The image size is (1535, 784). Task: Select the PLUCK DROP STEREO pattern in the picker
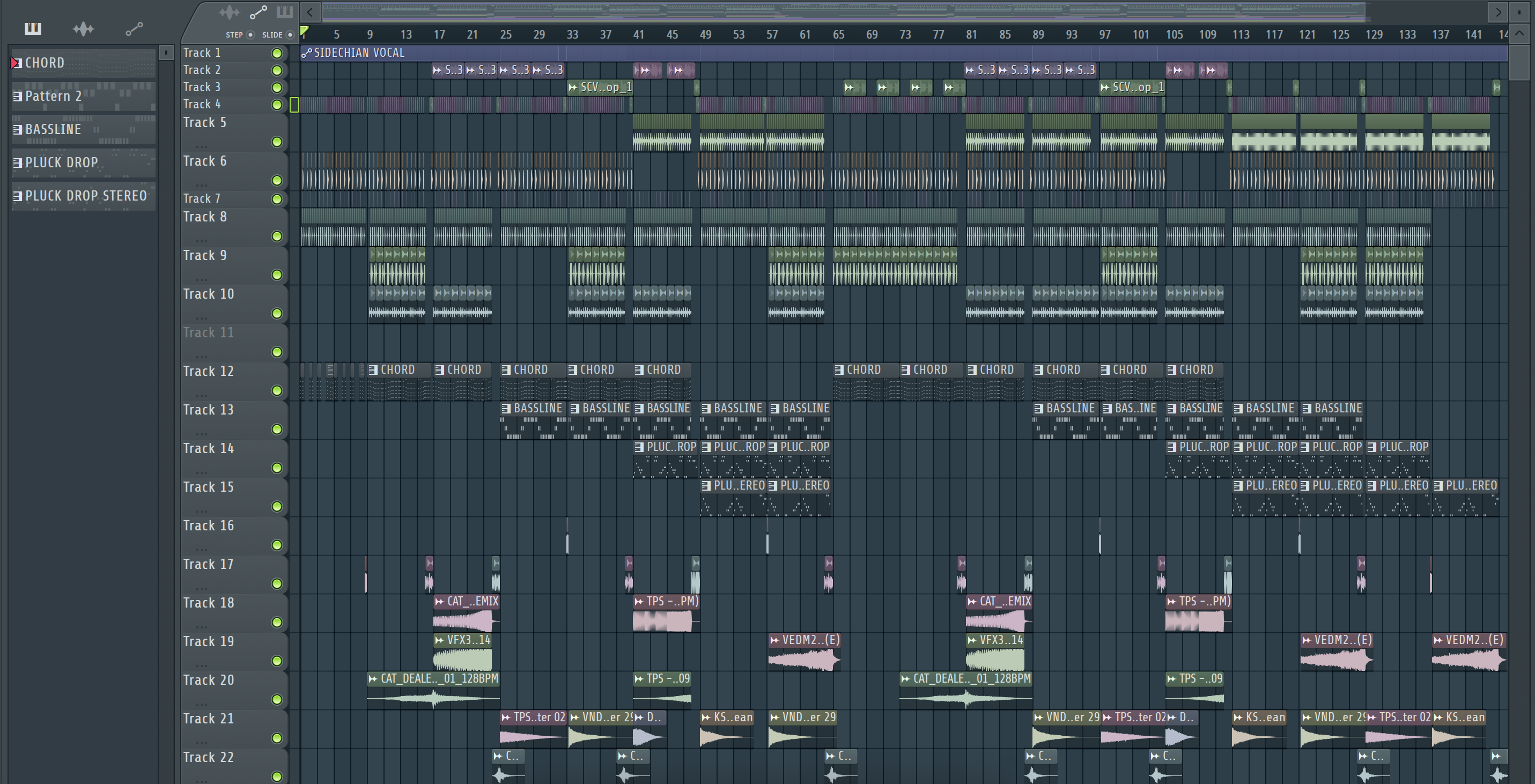coord(84,196)
